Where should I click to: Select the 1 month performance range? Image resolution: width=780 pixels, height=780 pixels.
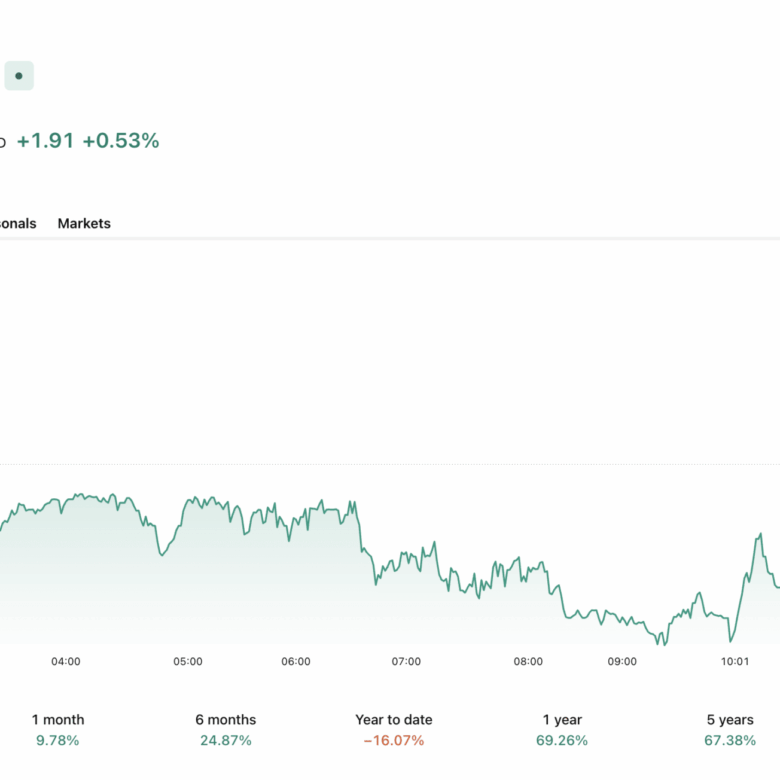[x=58, y=729]
